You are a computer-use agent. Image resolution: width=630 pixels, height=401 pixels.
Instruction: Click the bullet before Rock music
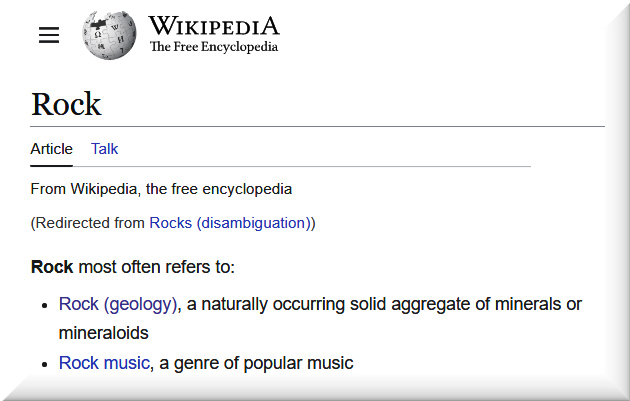tap(43, 364)
